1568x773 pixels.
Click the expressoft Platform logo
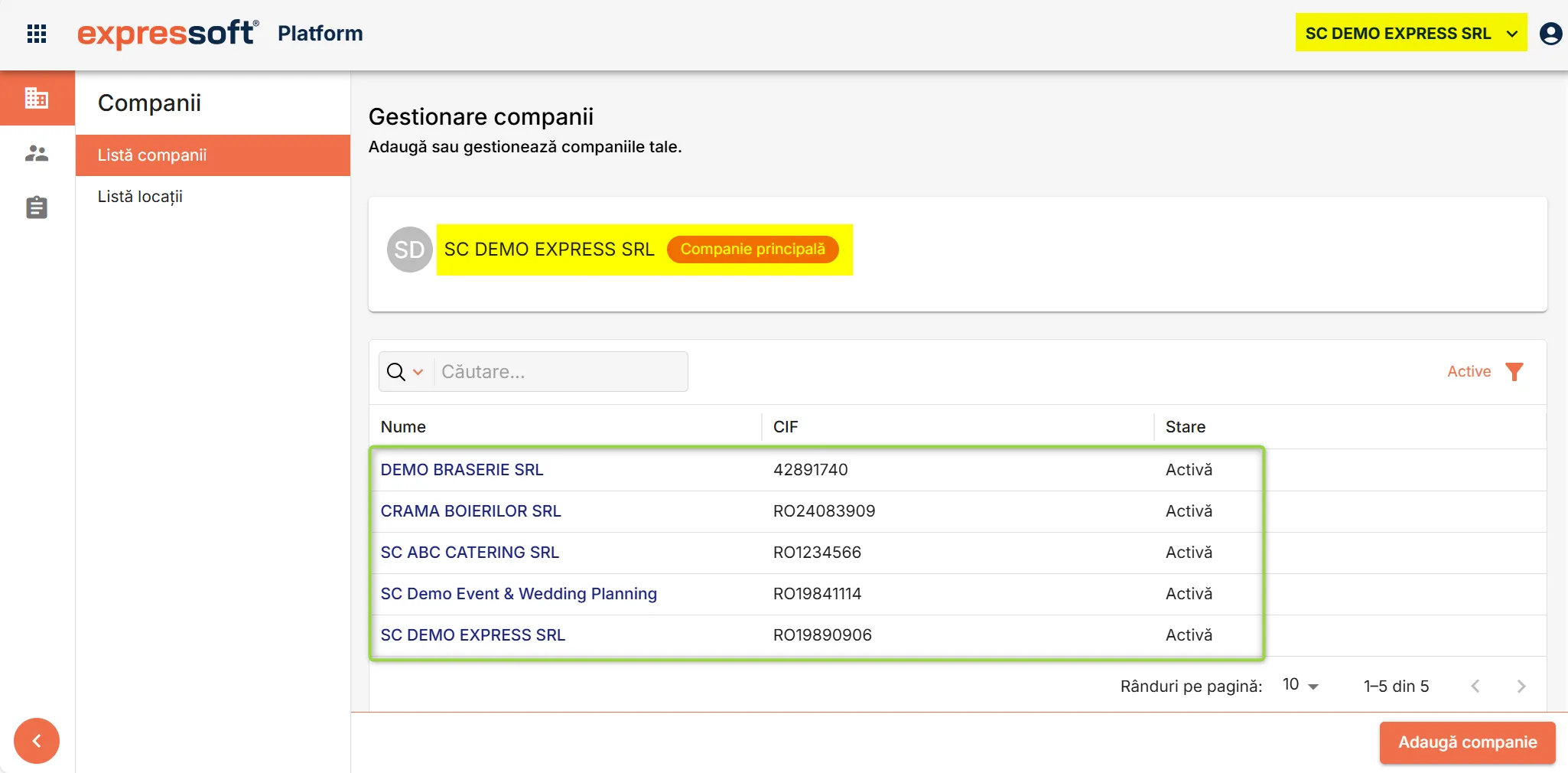point(220,34)
